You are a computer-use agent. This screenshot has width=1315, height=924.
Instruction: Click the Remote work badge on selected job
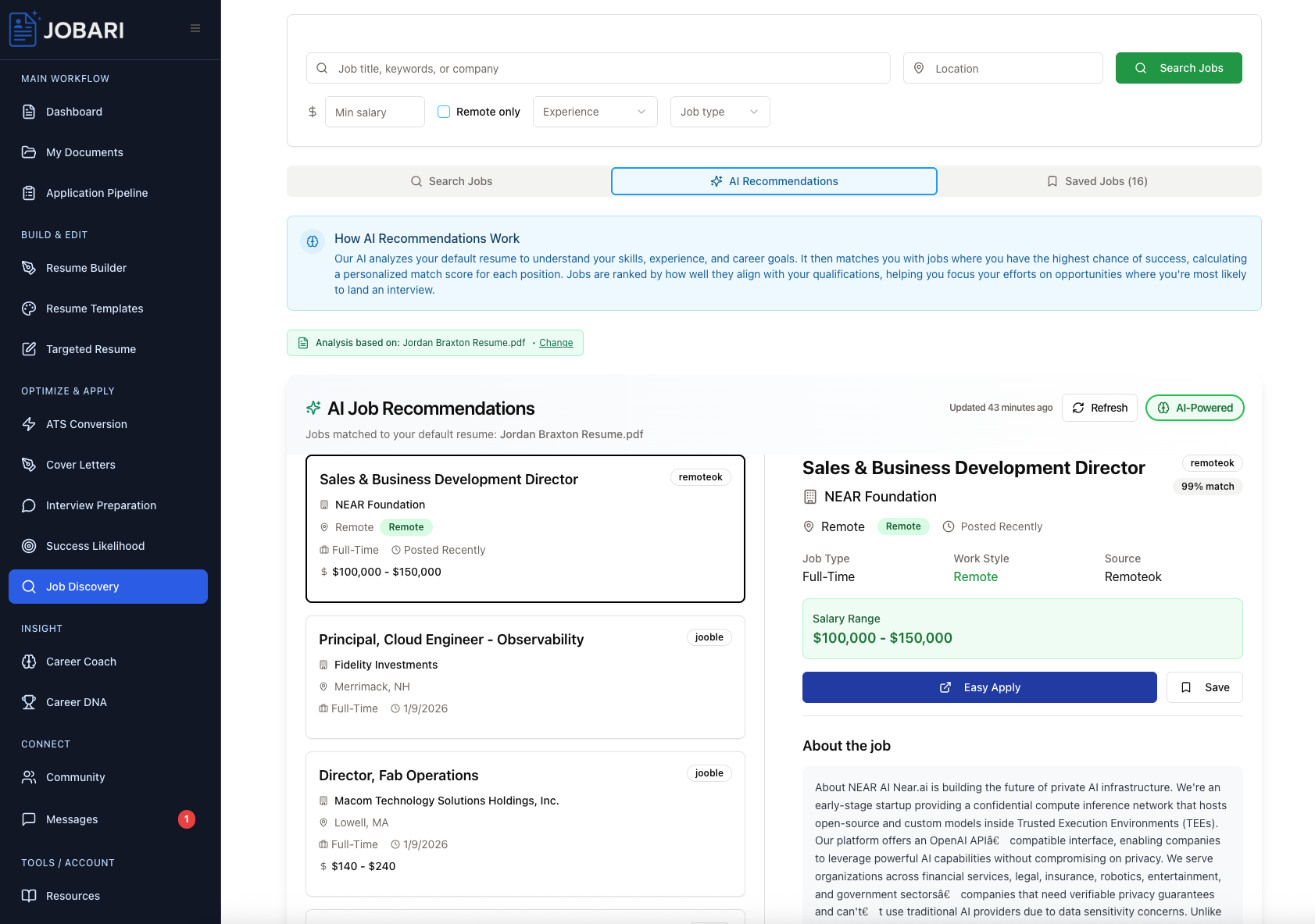point(903,526)
